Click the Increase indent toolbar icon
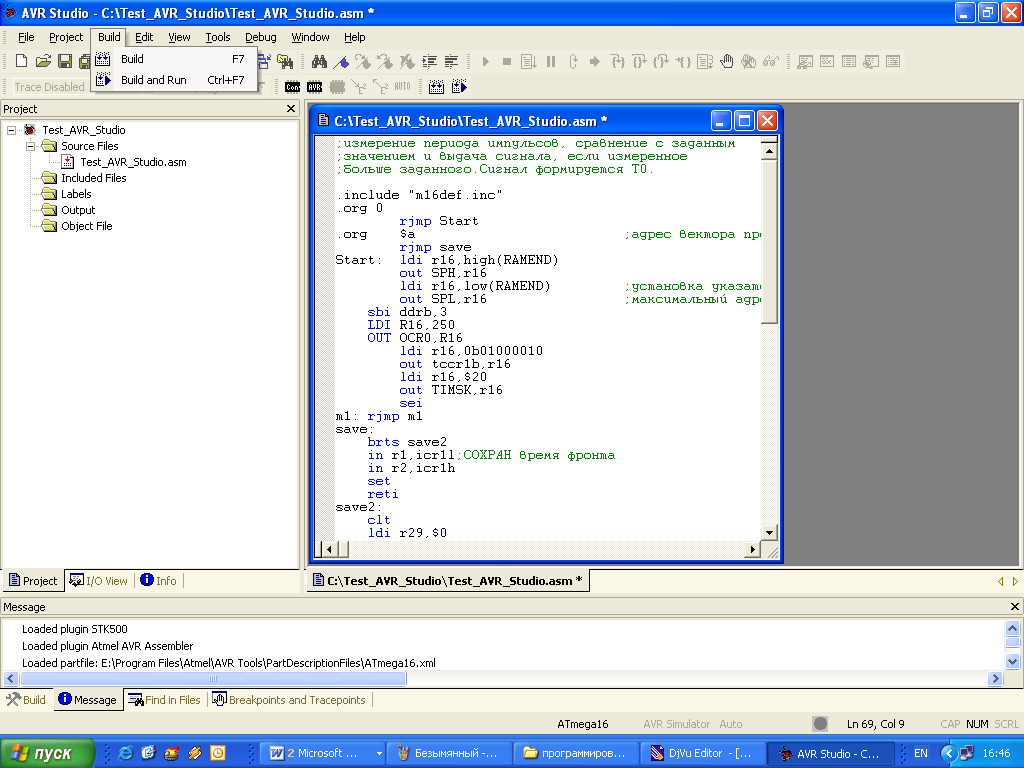The image size is (1024, 768). (x=430, y=61)
